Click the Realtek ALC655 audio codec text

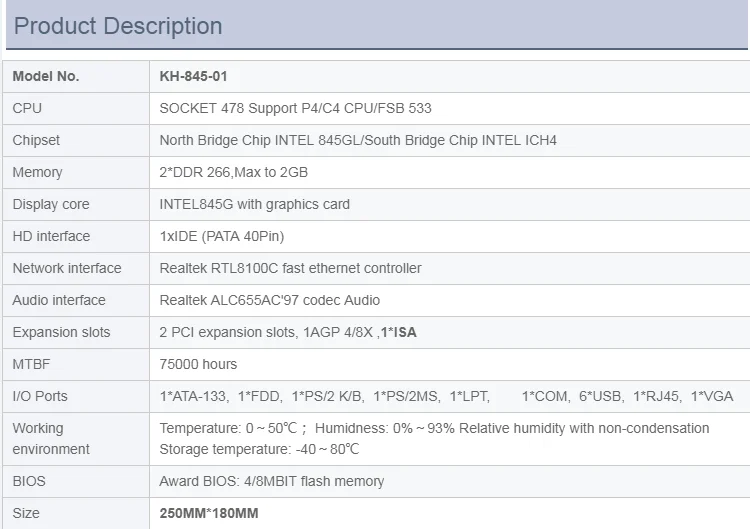269,300
